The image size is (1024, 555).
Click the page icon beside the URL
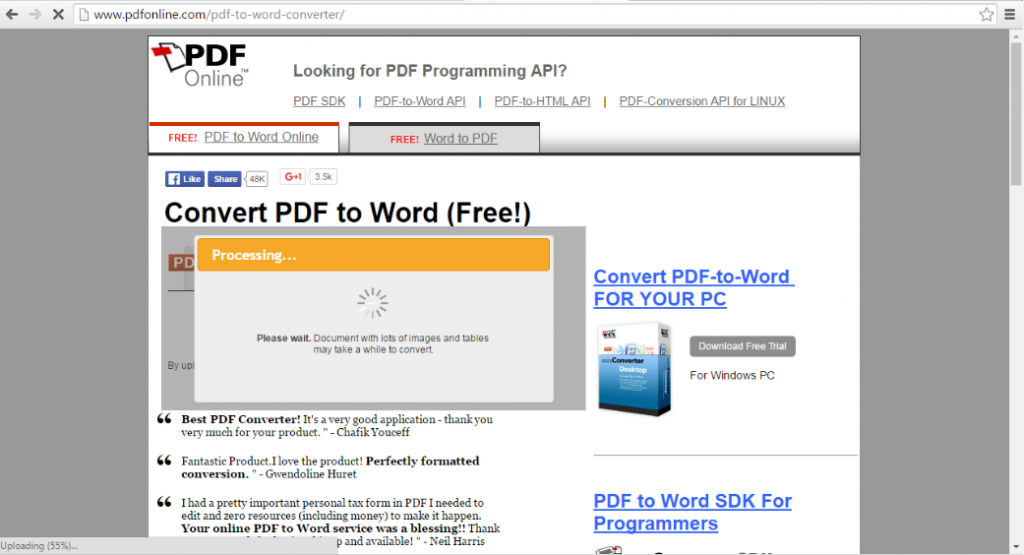[x=84, y=14]
